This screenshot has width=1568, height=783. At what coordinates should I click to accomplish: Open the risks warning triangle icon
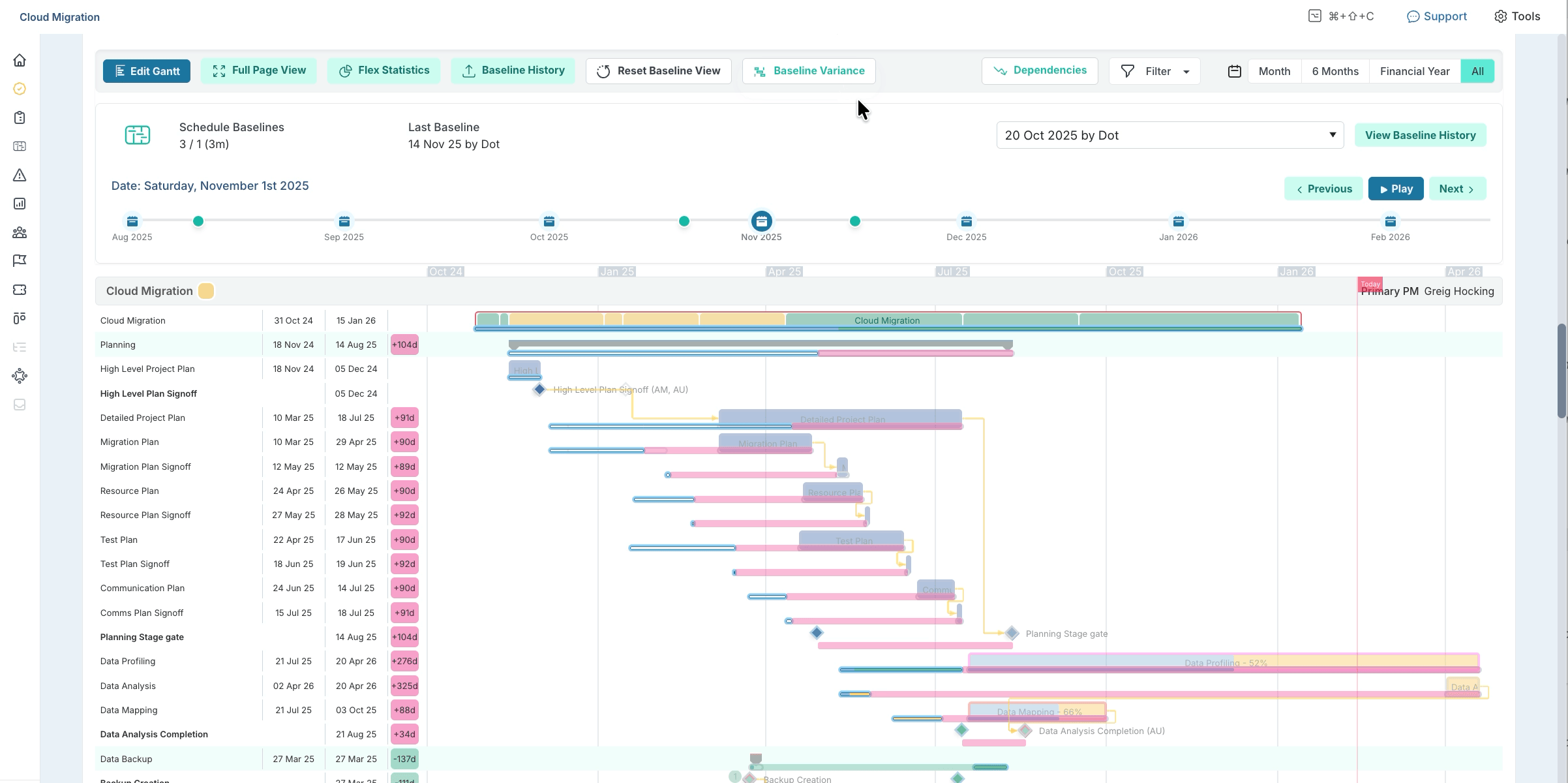(x=20, y=175)
